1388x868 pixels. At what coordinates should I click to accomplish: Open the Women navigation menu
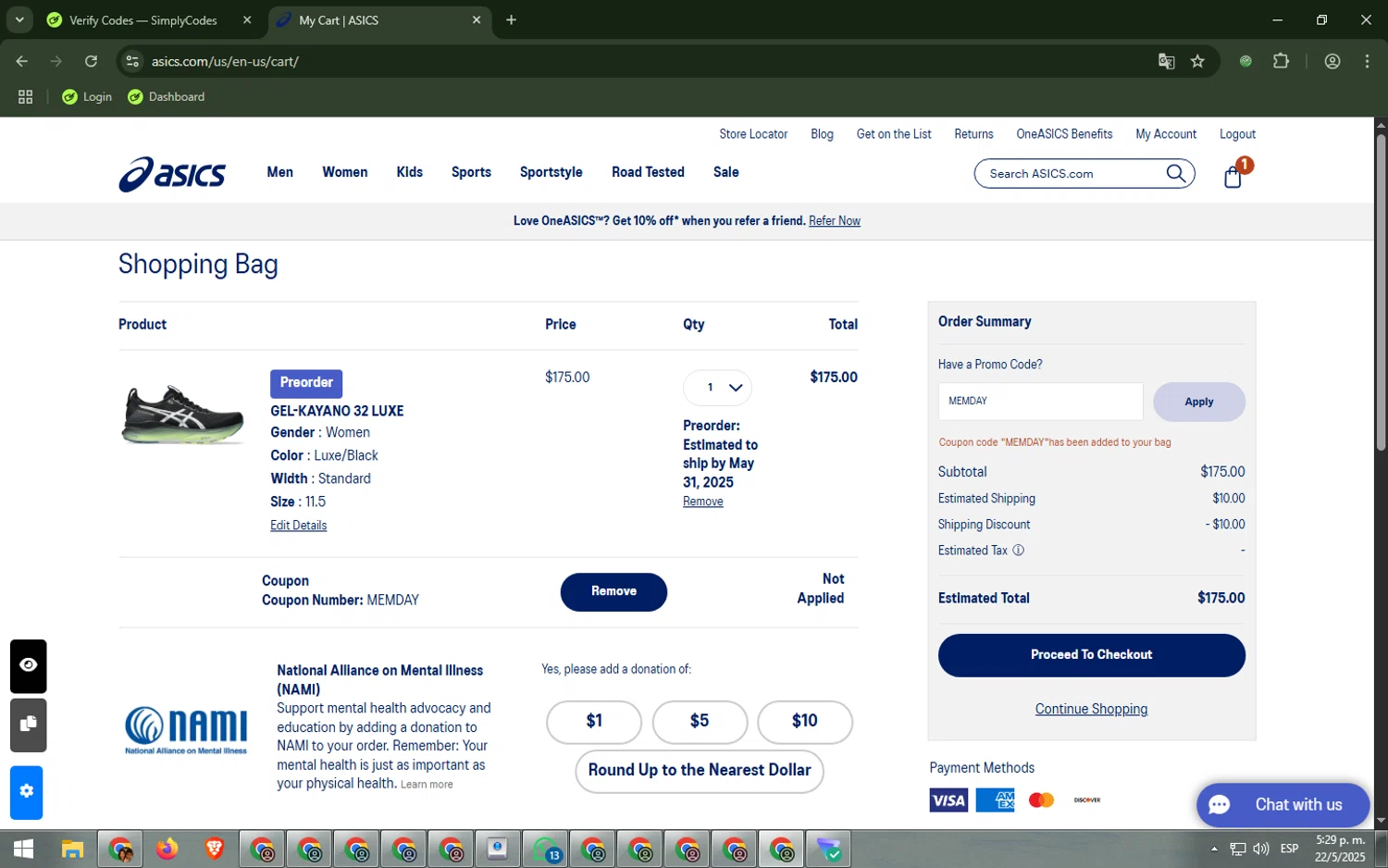344,172
